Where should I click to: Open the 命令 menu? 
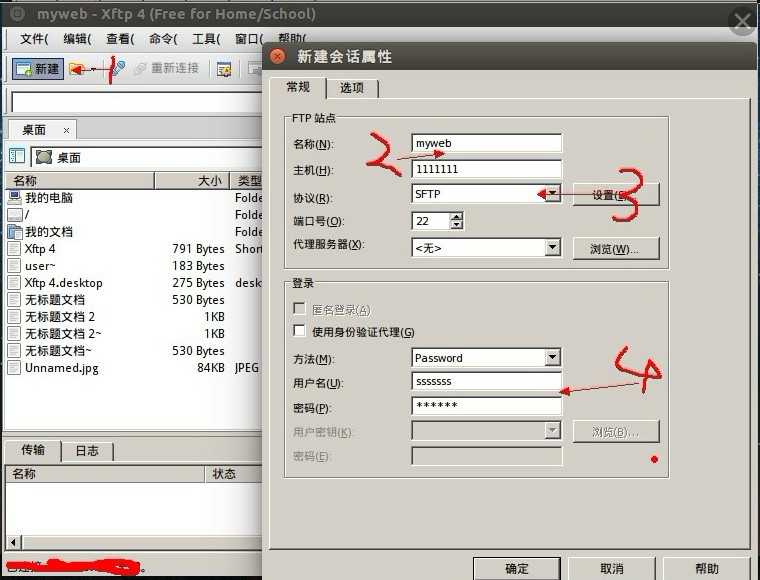(x=163, y=39)
